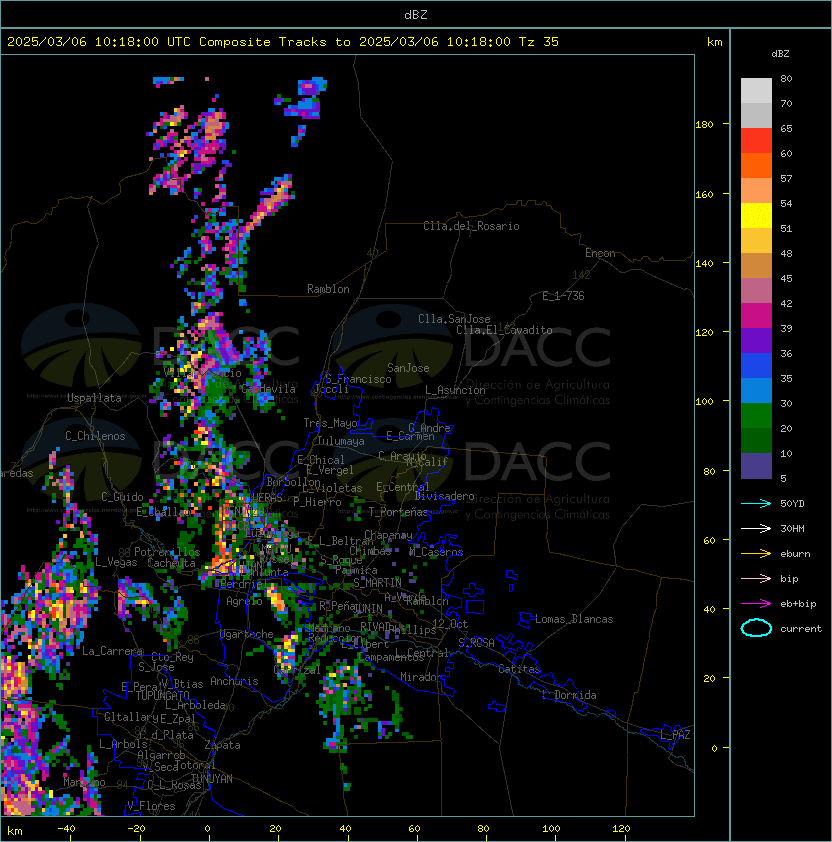Select the bright yellow swatch between 54 and 51
Screen dimensions: 832x842
pyautogui.click(x=756, y=216)
